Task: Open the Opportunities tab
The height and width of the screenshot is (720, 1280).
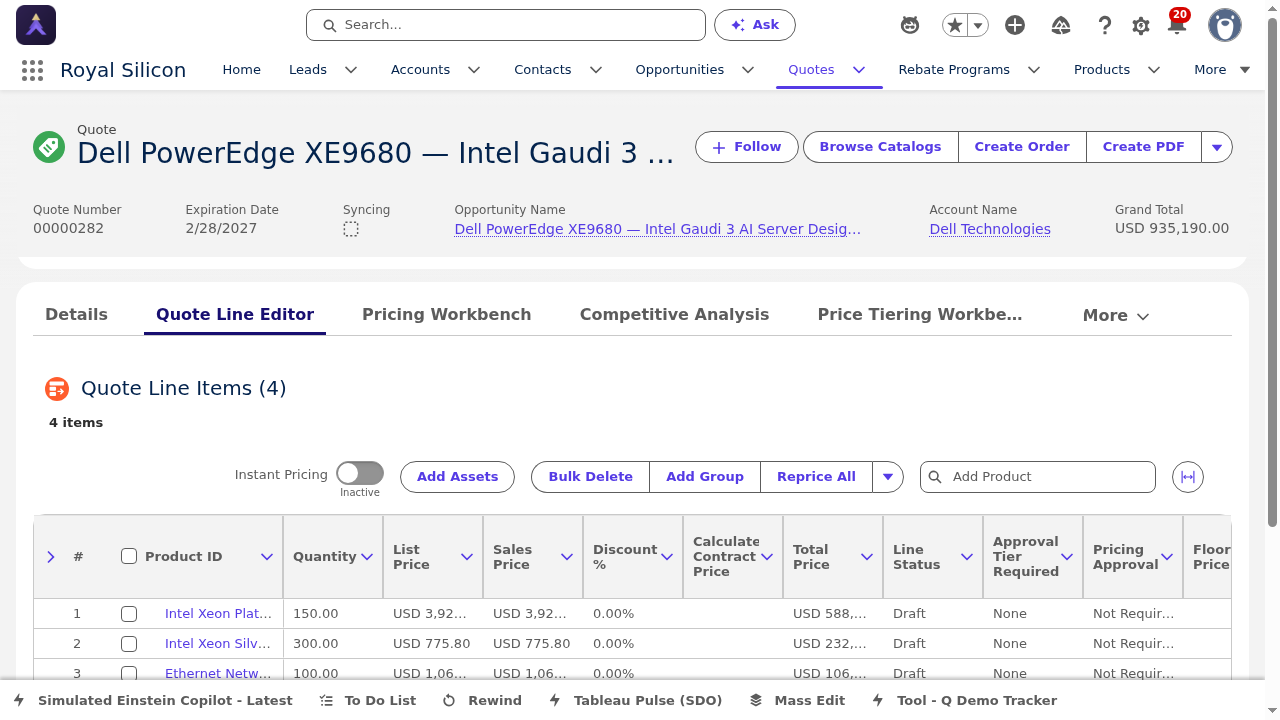Action: pyautogui.click(x=680, y=70)
